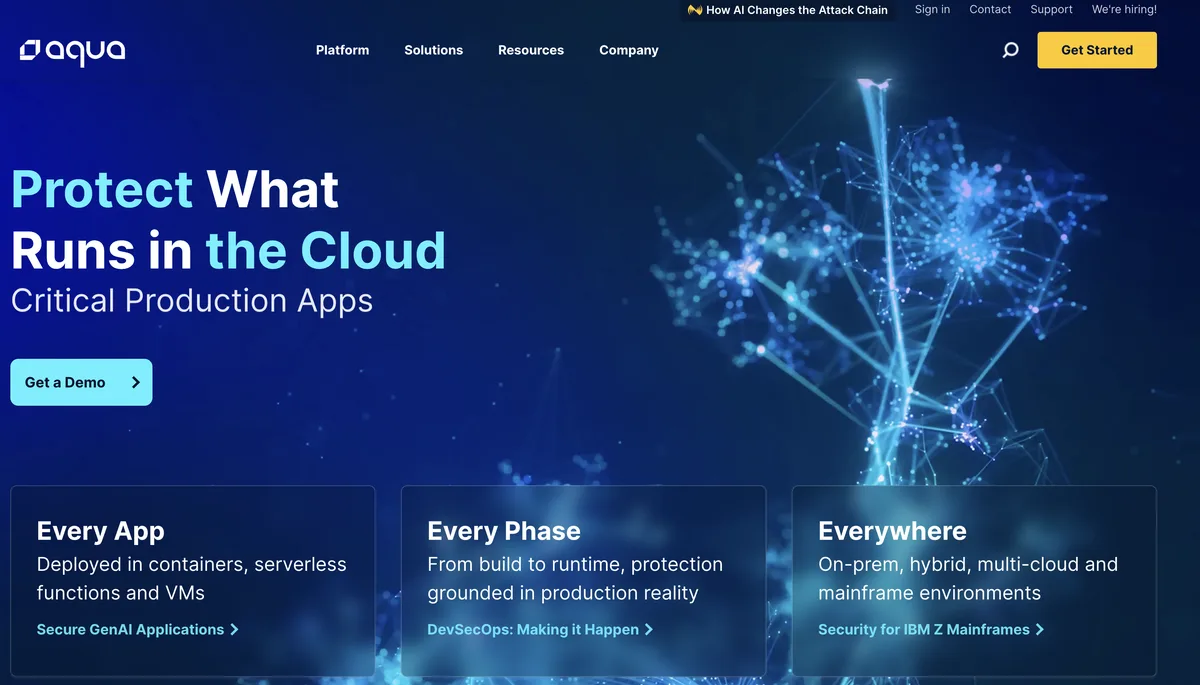Click the Critical Production Apps subtitle

(x=192, y=301)
